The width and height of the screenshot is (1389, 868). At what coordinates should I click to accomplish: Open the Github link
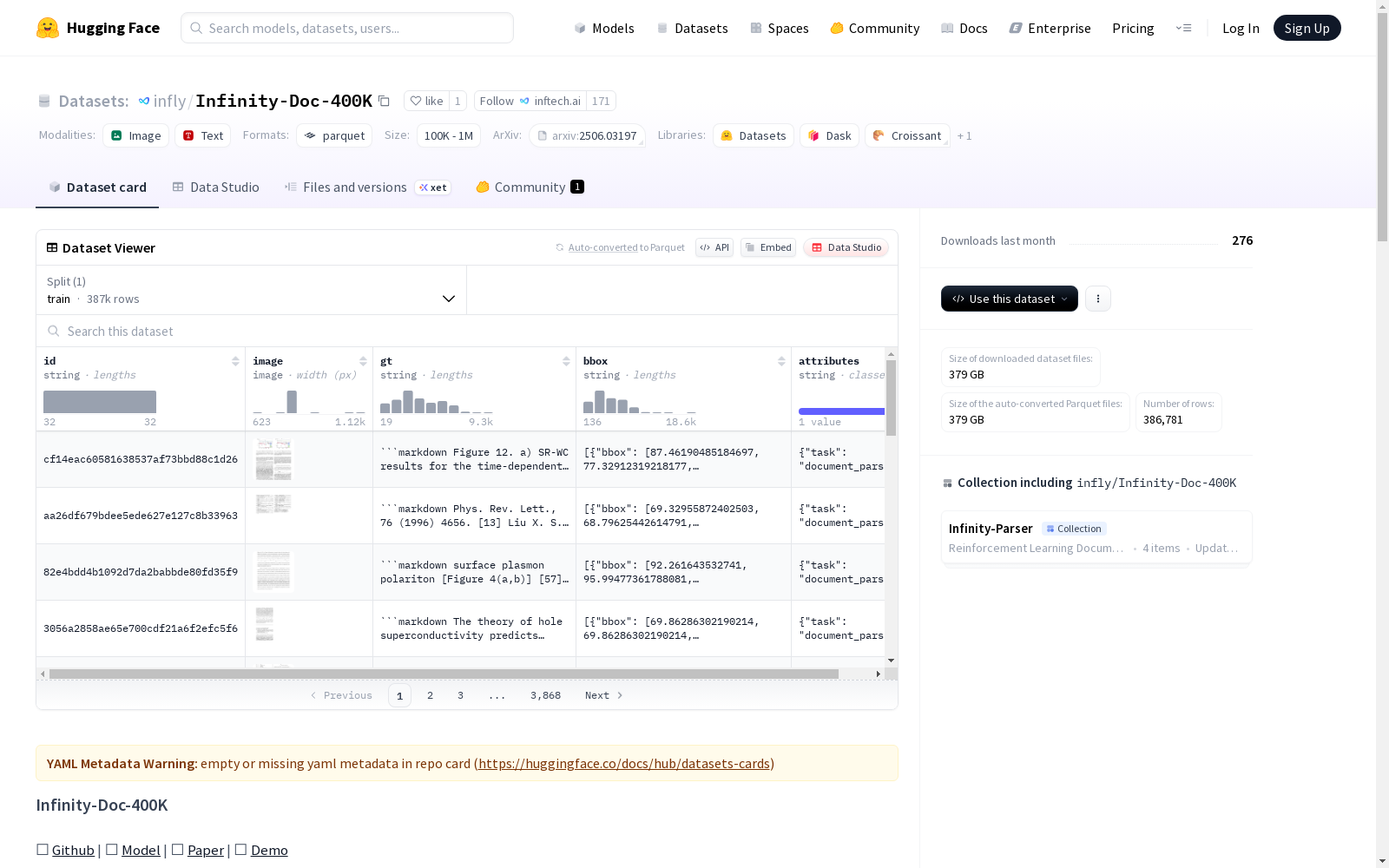[73, 850]
